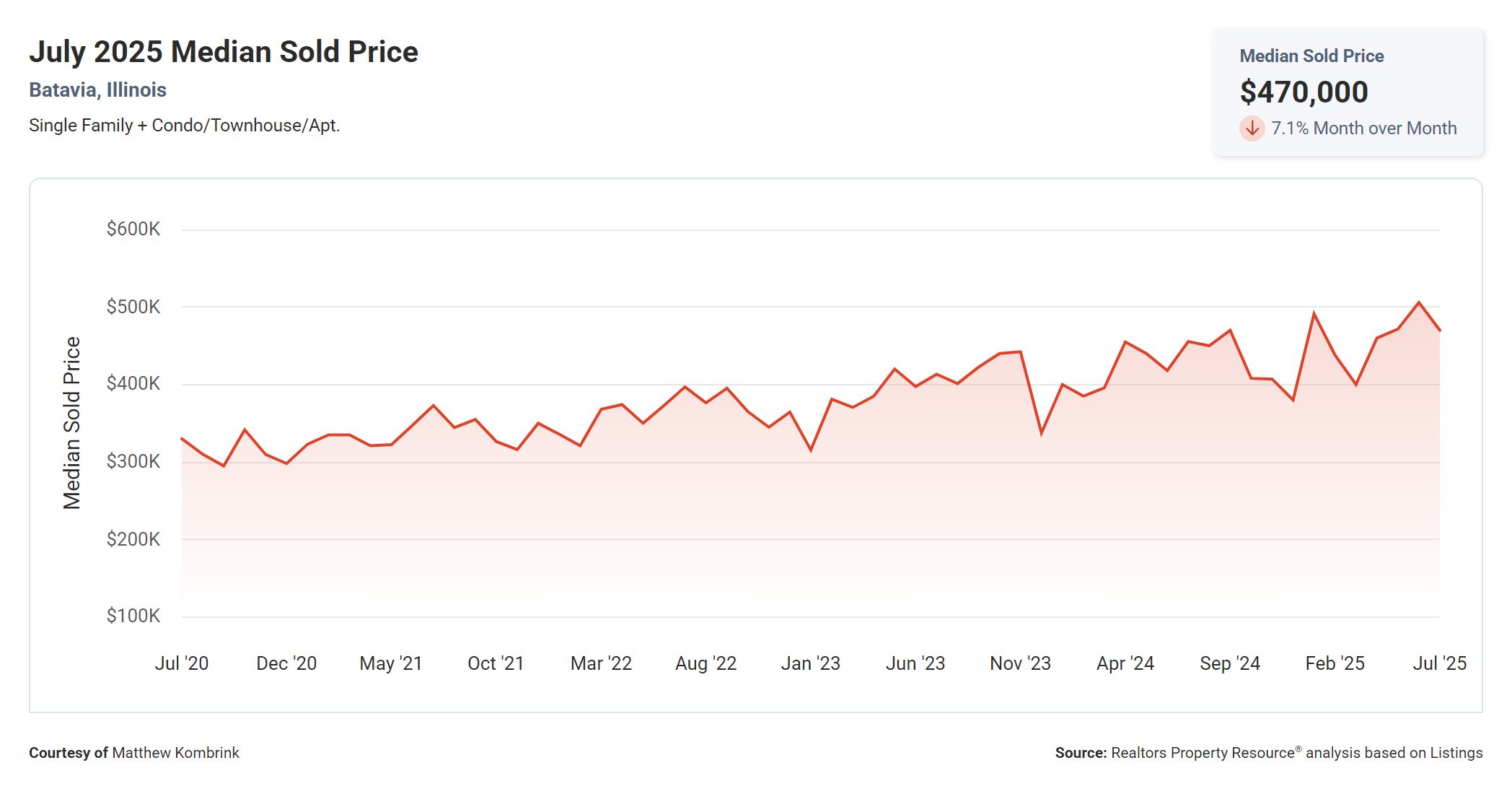Viewport: 1512px width, 794px height.
Task: Click the $100K y-axis label
Action: pyautogui.click(x=133, y=616)
